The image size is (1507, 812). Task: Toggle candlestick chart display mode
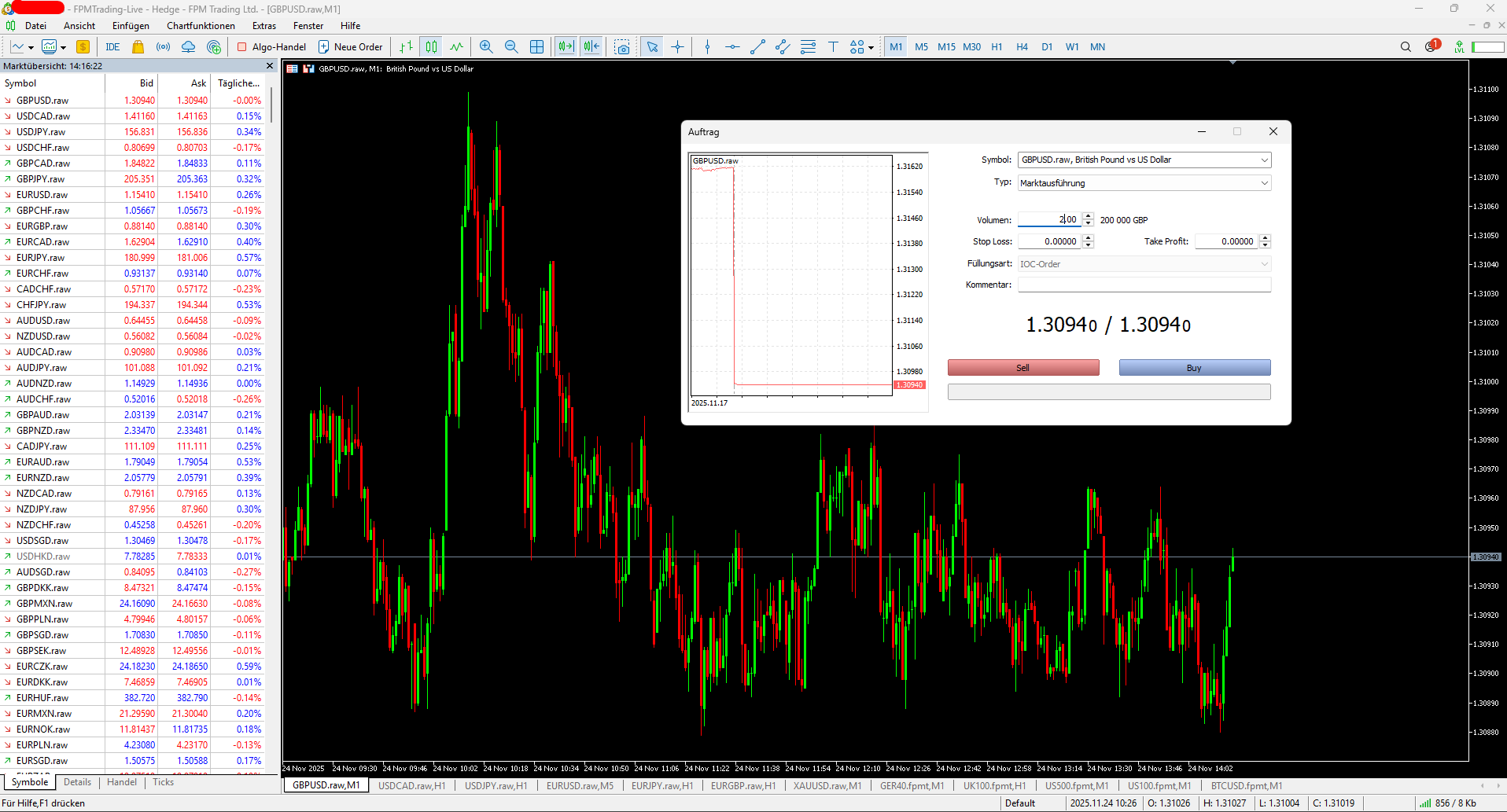[x=430, y=46]
